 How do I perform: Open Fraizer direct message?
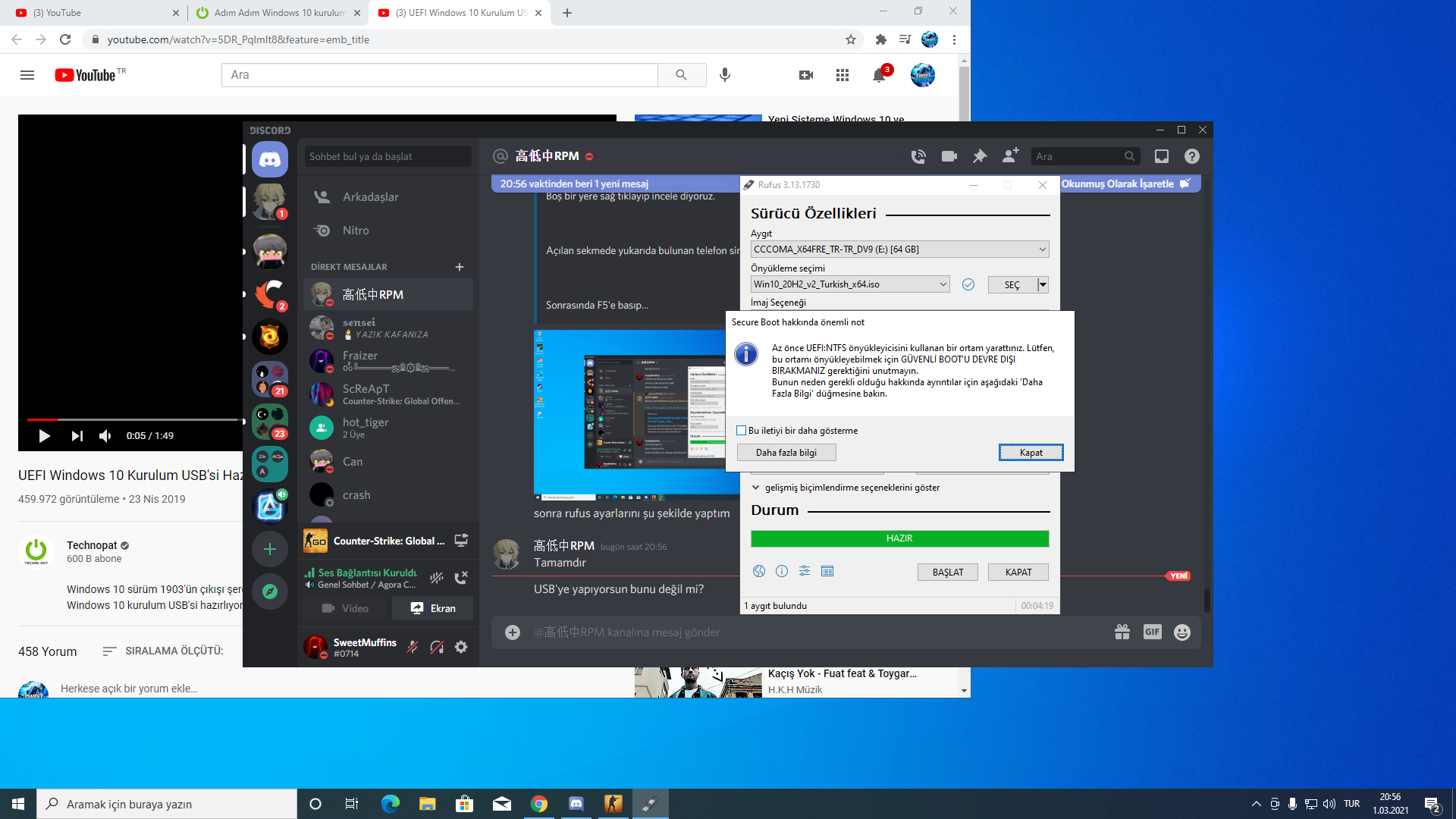click(x=388, y=361)
